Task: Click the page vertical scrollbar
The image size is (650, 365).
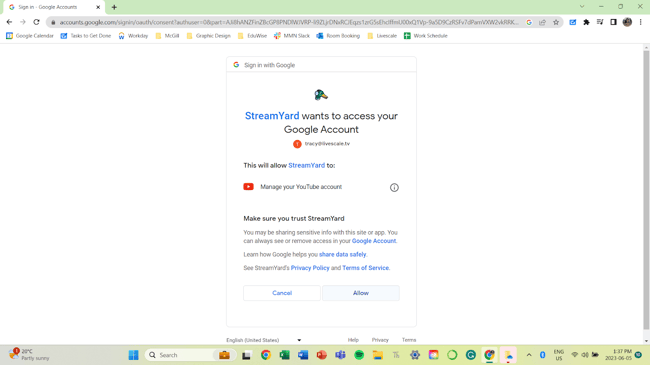Action: pos(646,191)
